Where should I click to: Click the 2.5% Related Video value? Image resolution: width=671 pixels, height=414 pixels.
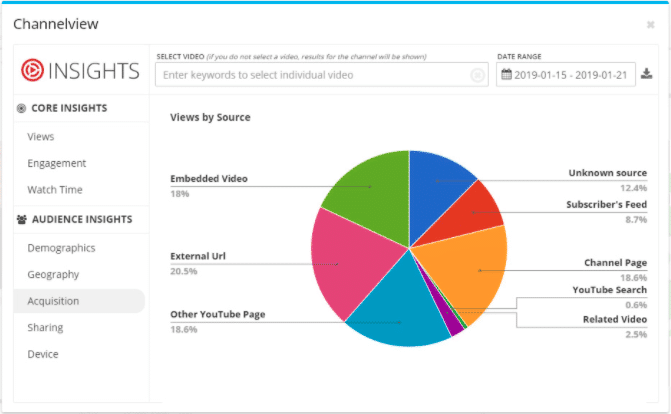(636, 334)
